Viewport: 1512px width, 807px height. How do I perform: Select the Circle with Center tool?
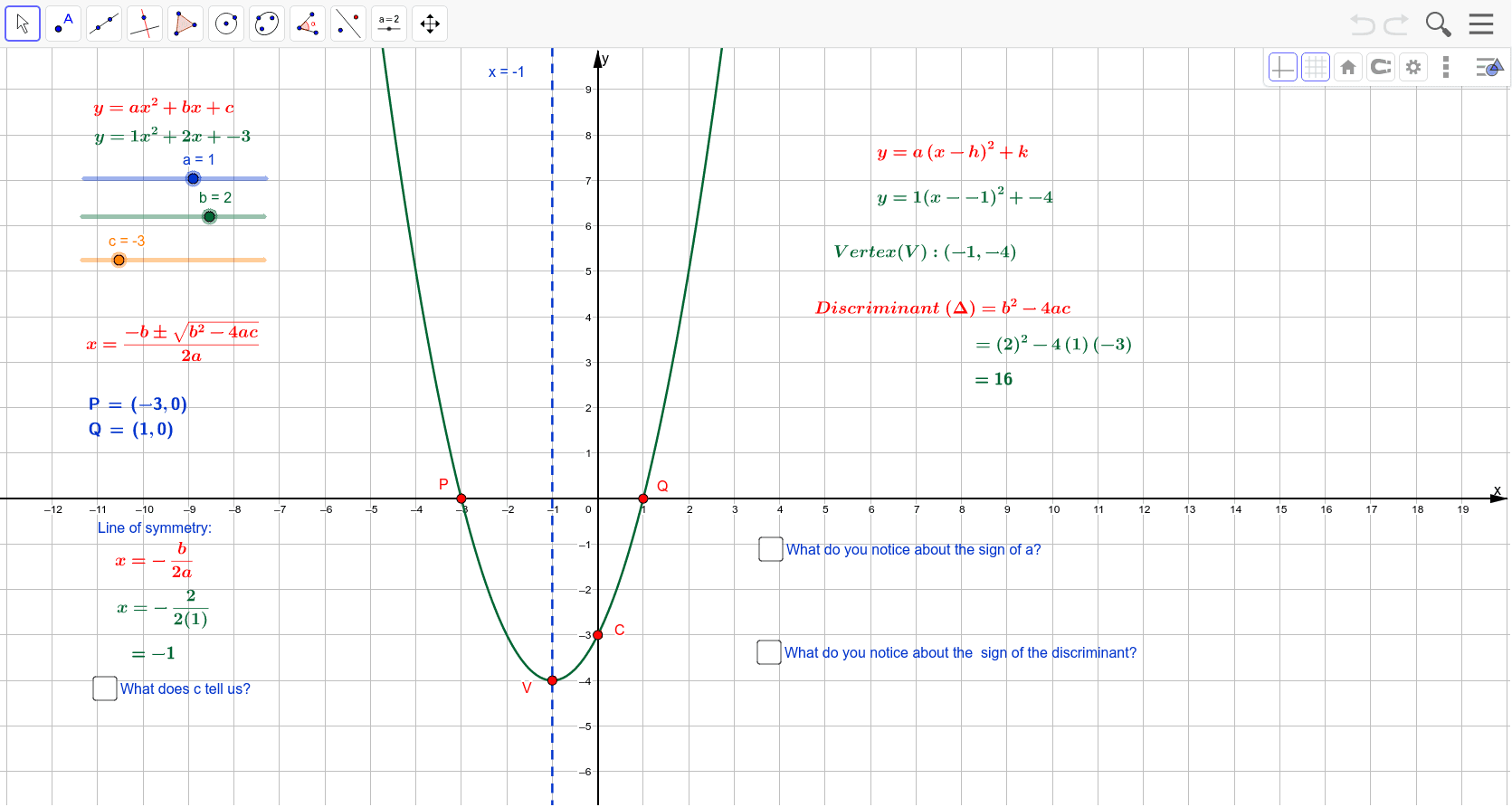(226, 24)
